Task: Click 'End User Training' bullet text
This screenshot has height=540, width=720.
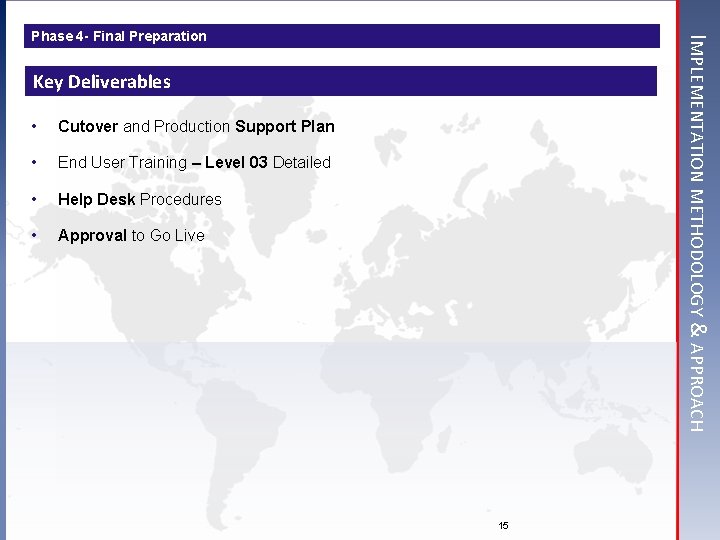Action: pyautogui.click(x=122, y=163)
